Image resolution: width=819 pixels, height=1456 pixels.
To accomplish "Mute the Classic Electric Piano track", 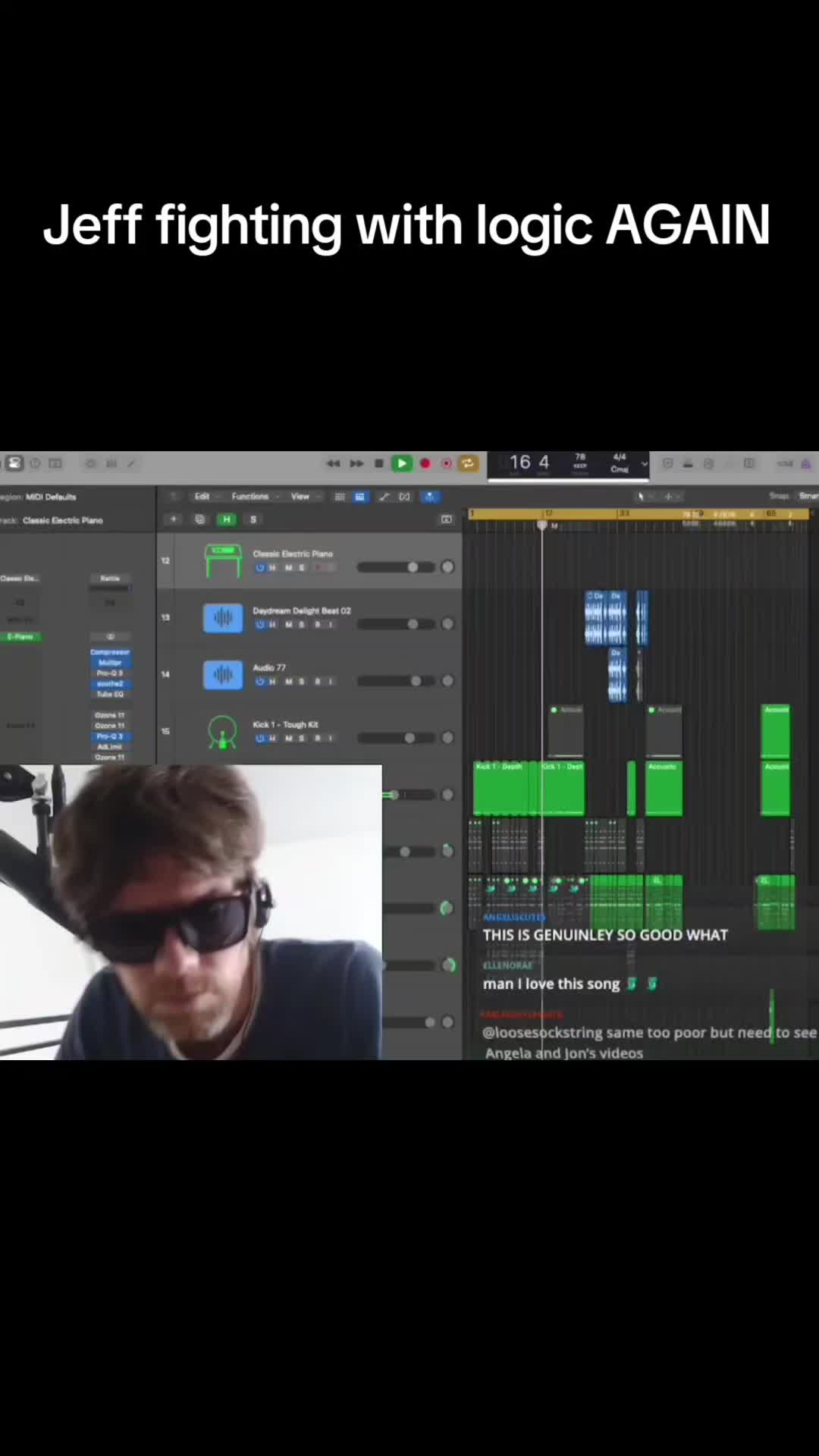I will [x=288, y=568].
